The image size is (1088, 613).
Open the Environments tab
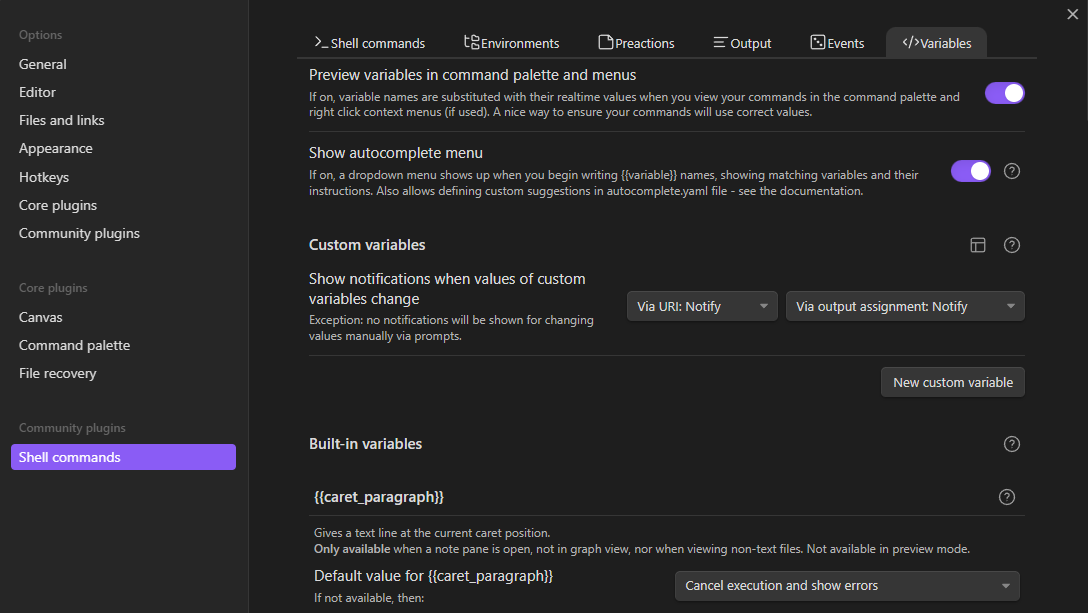pyautogui.click(x=511, y=43)
